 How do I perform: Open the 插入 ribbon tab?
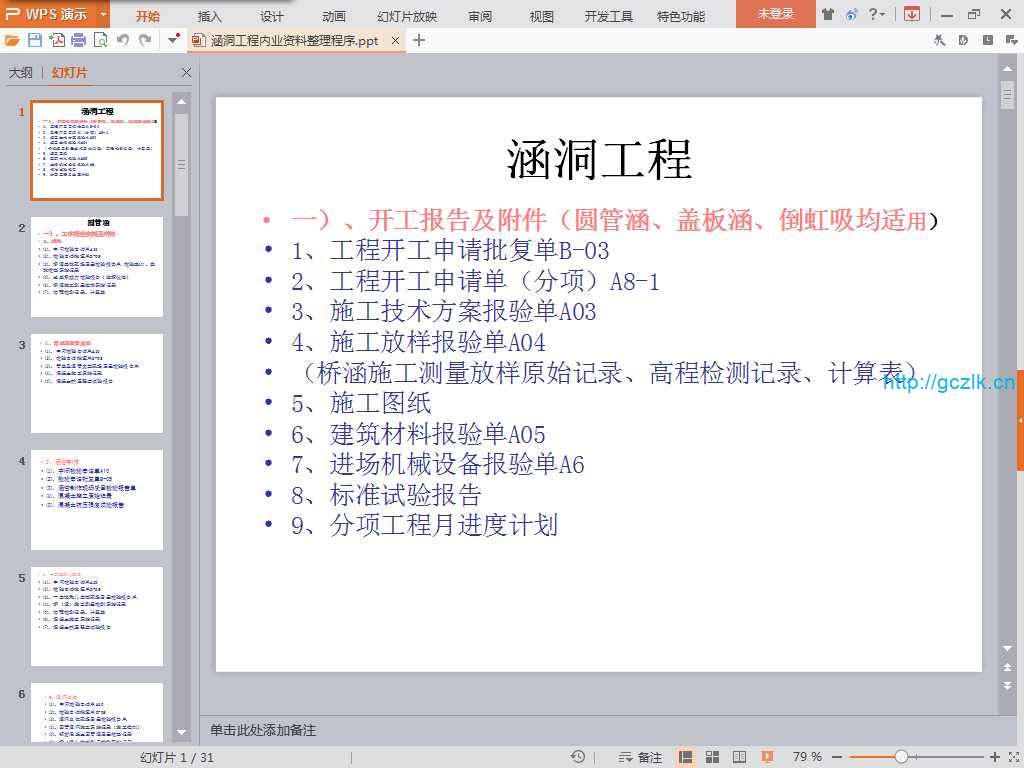click(x=210, y=16)
